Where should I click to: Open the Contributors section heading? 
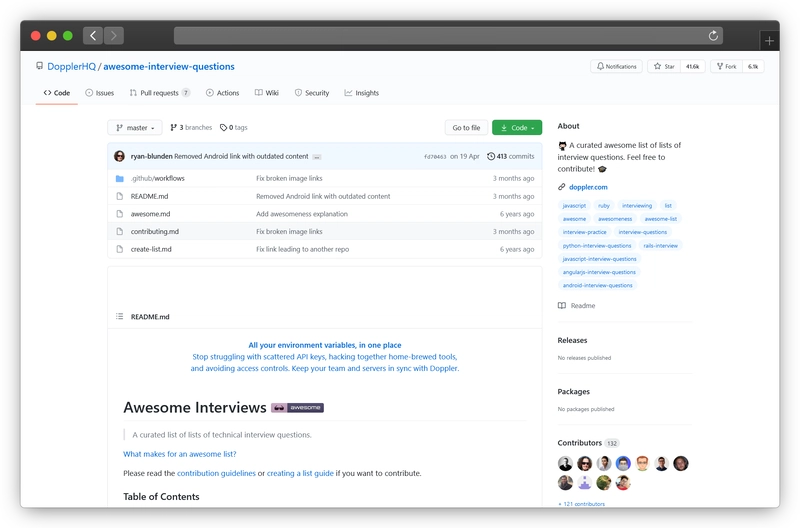(x=580, y=443)
